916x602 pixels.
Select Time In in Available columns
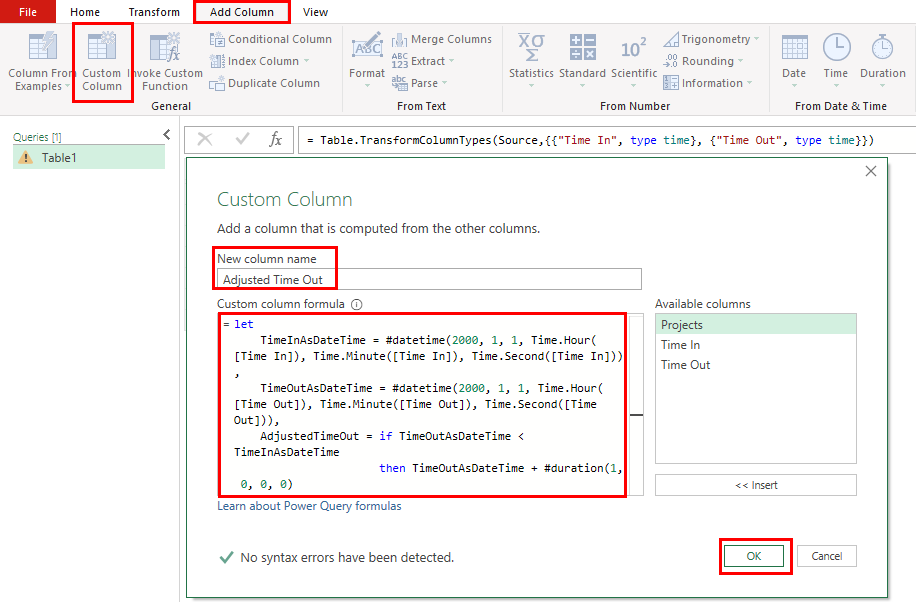click(756, 345)
